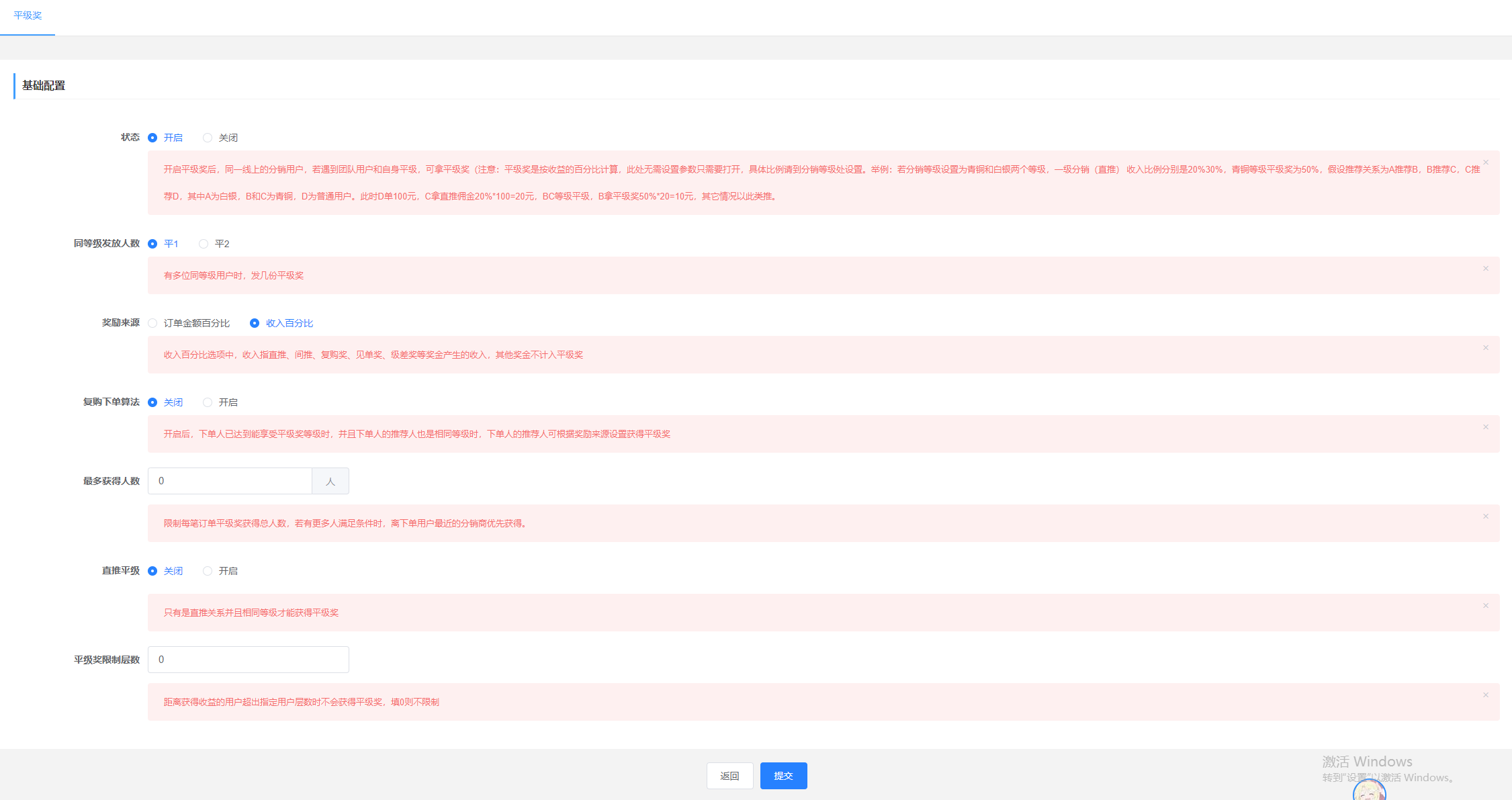Screen dimensions: 1512x800
Task: Select 平2 for 同等级发放人数
Action: [204, 244]
